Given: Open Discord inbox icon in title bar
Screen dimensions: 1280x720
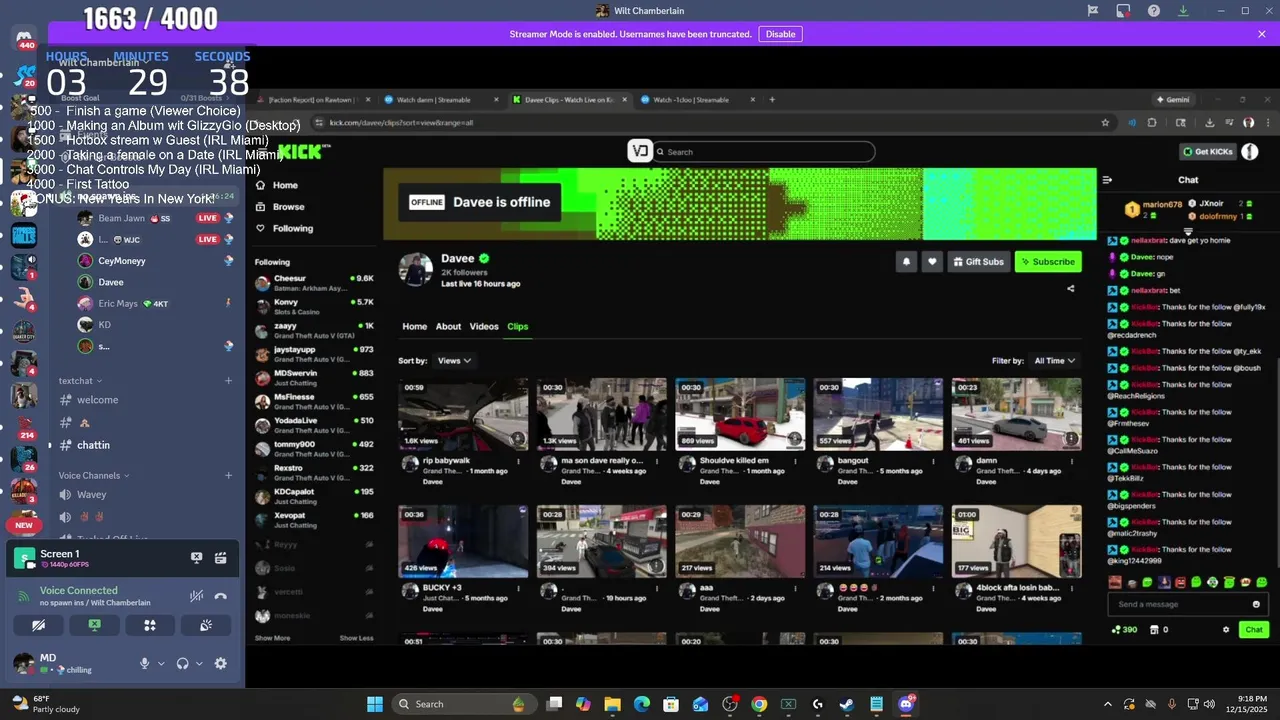Looking at the screenshot, I should (1123, 11).
